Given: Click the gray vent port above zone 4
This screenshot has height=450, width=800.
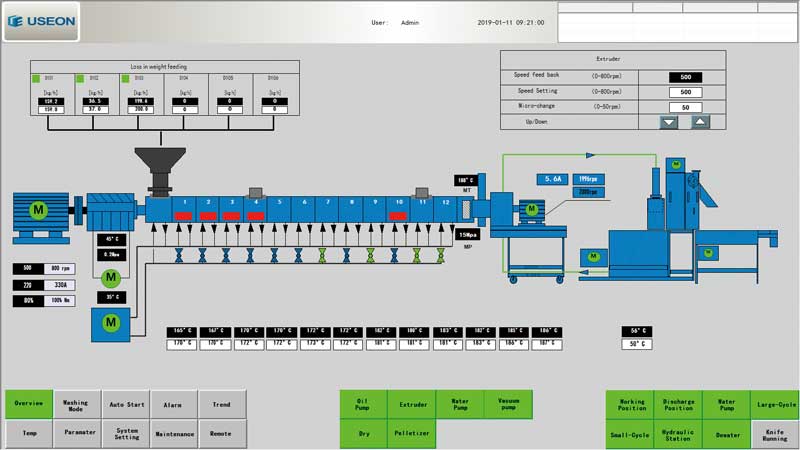Looking at the screenshot, I should tap(256, 192).
